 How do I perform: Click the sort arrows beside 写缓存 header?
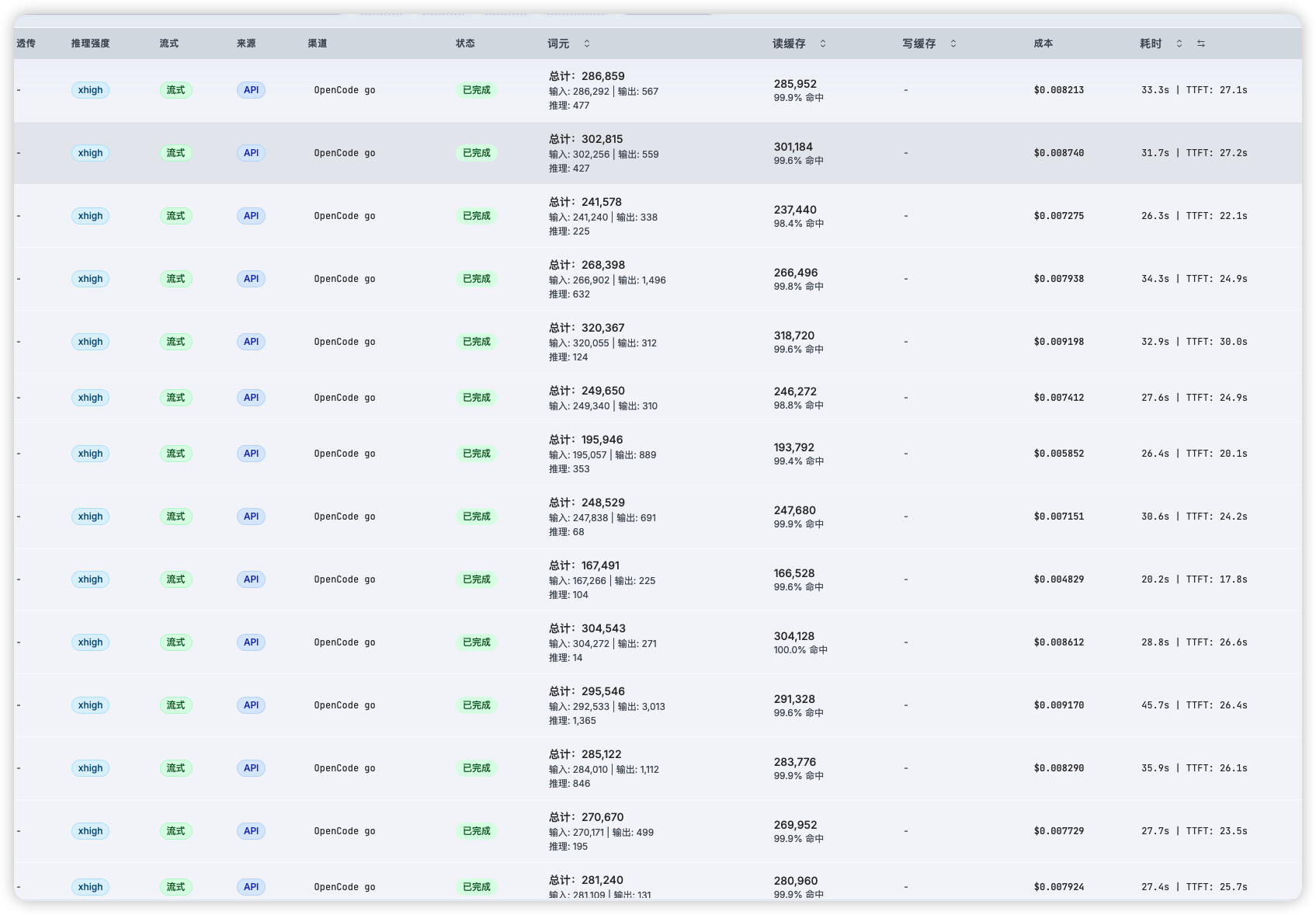953,43
